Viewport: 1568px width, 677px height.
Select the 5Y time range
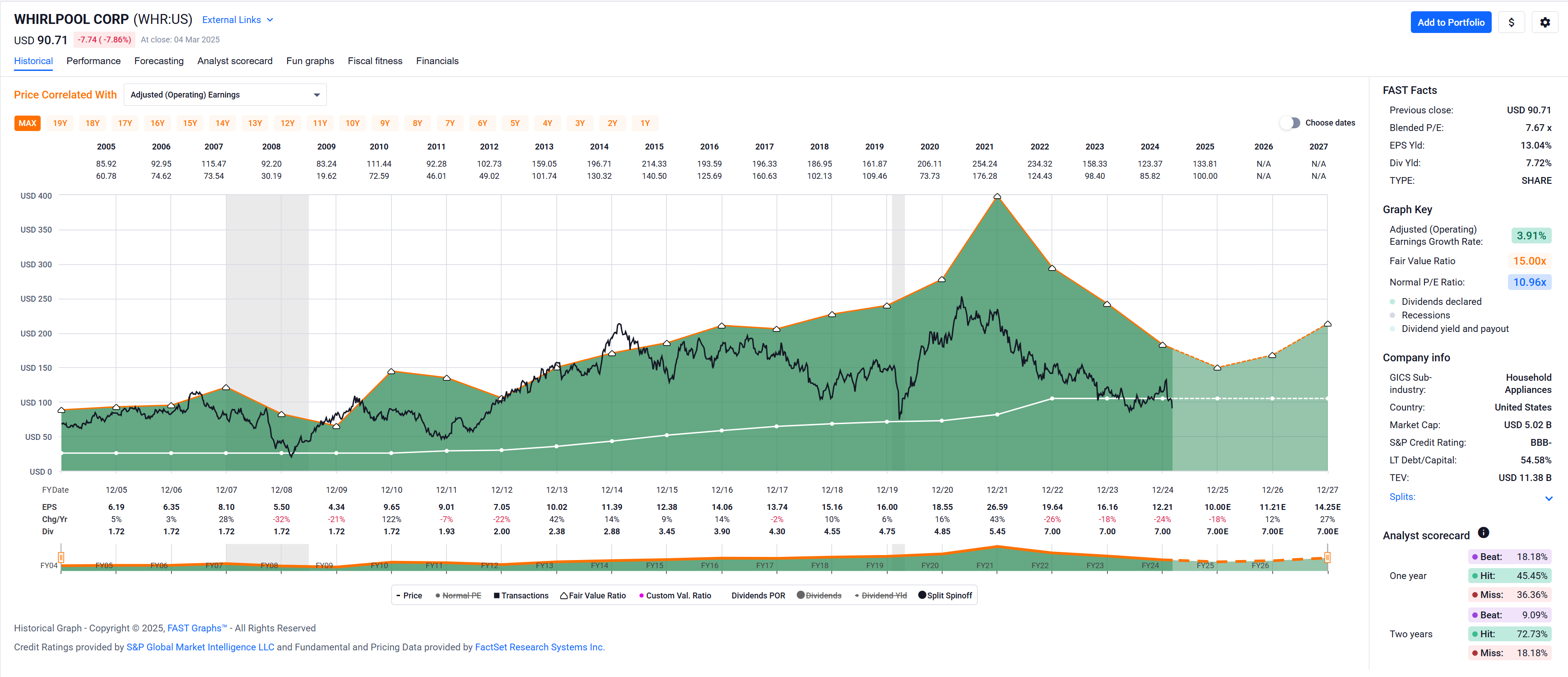[515, 123]
